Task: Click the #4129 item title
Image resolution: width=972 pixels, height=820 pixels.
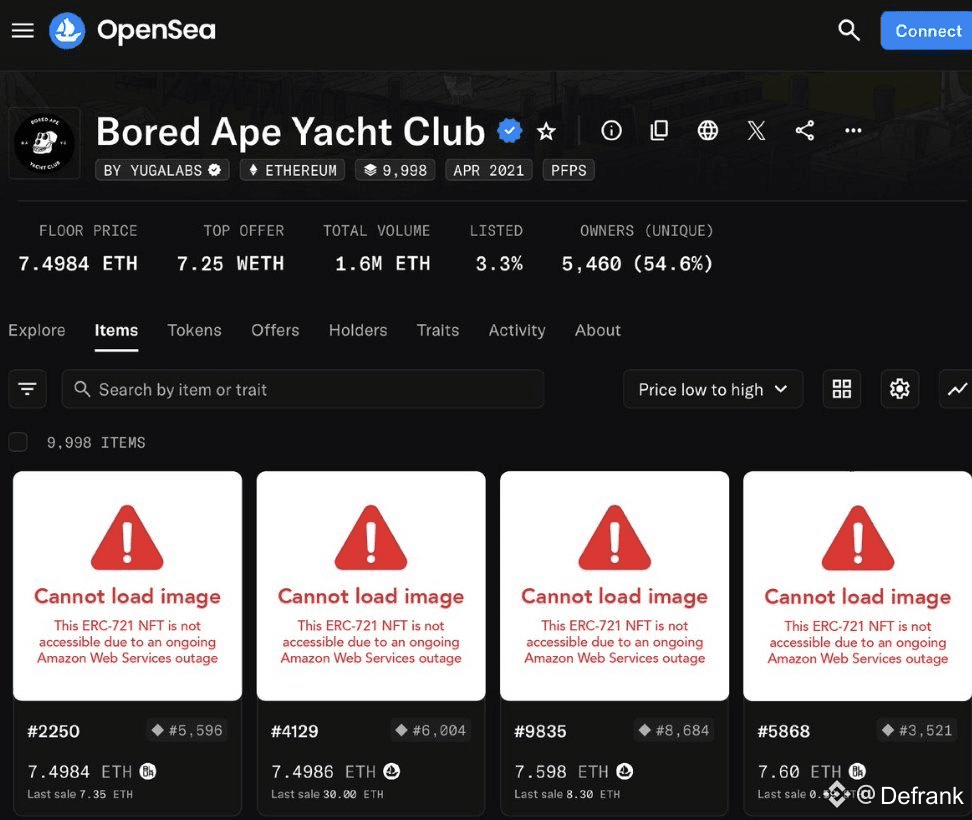Action: click(294, 731)
